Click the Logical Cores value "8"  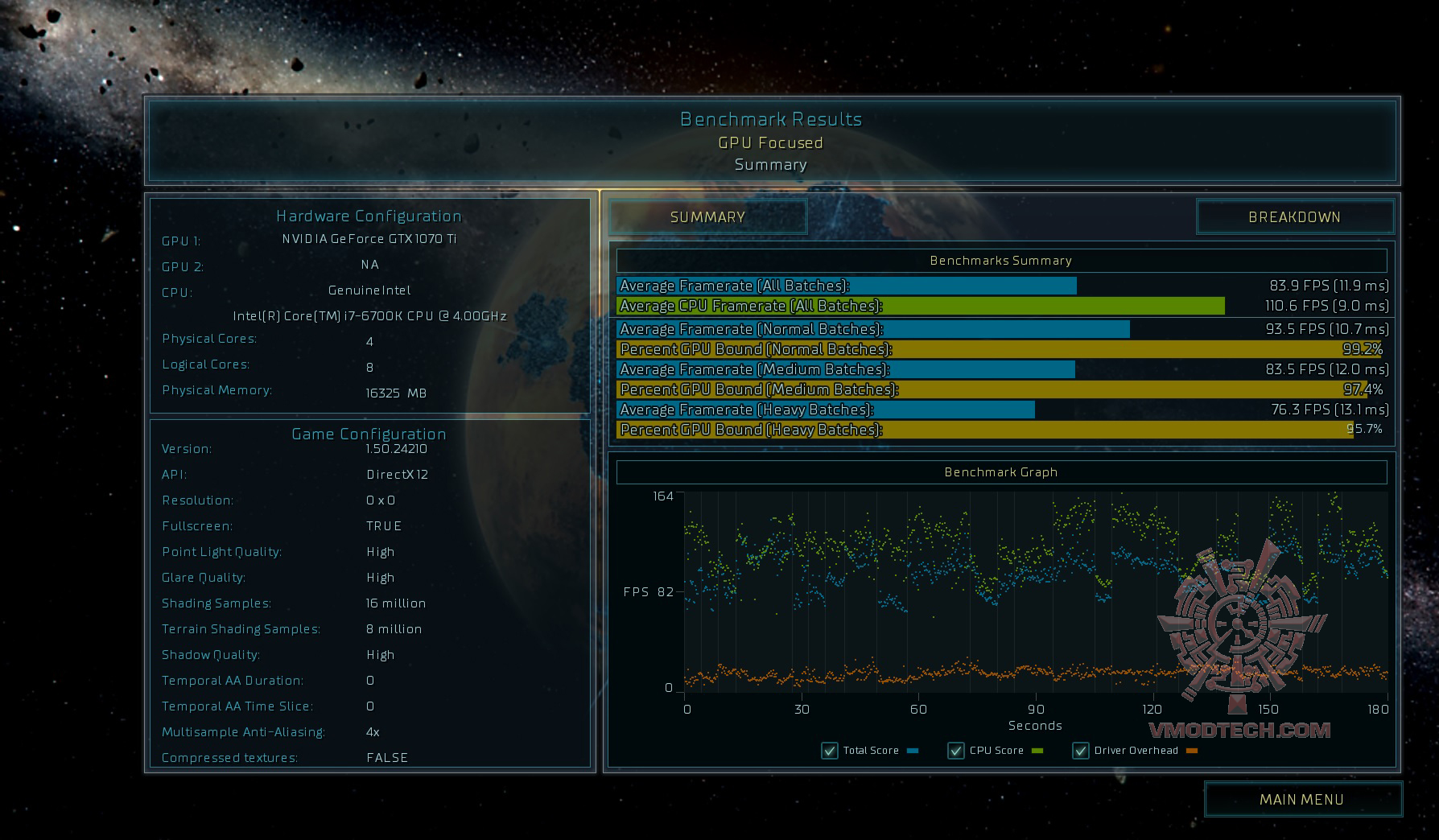click(370, 368)
